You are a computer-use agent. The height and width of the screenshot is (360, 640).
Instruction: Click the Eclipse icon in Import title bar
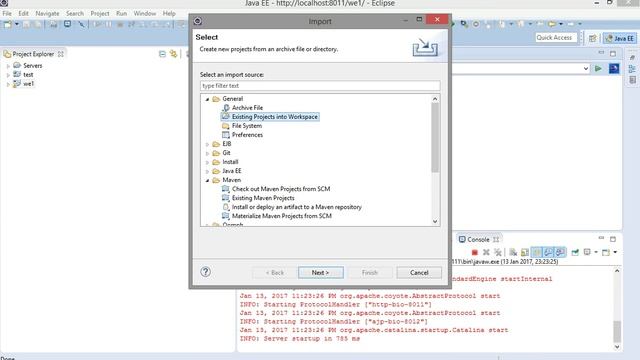pyautogui.click(x=198, y=21)
